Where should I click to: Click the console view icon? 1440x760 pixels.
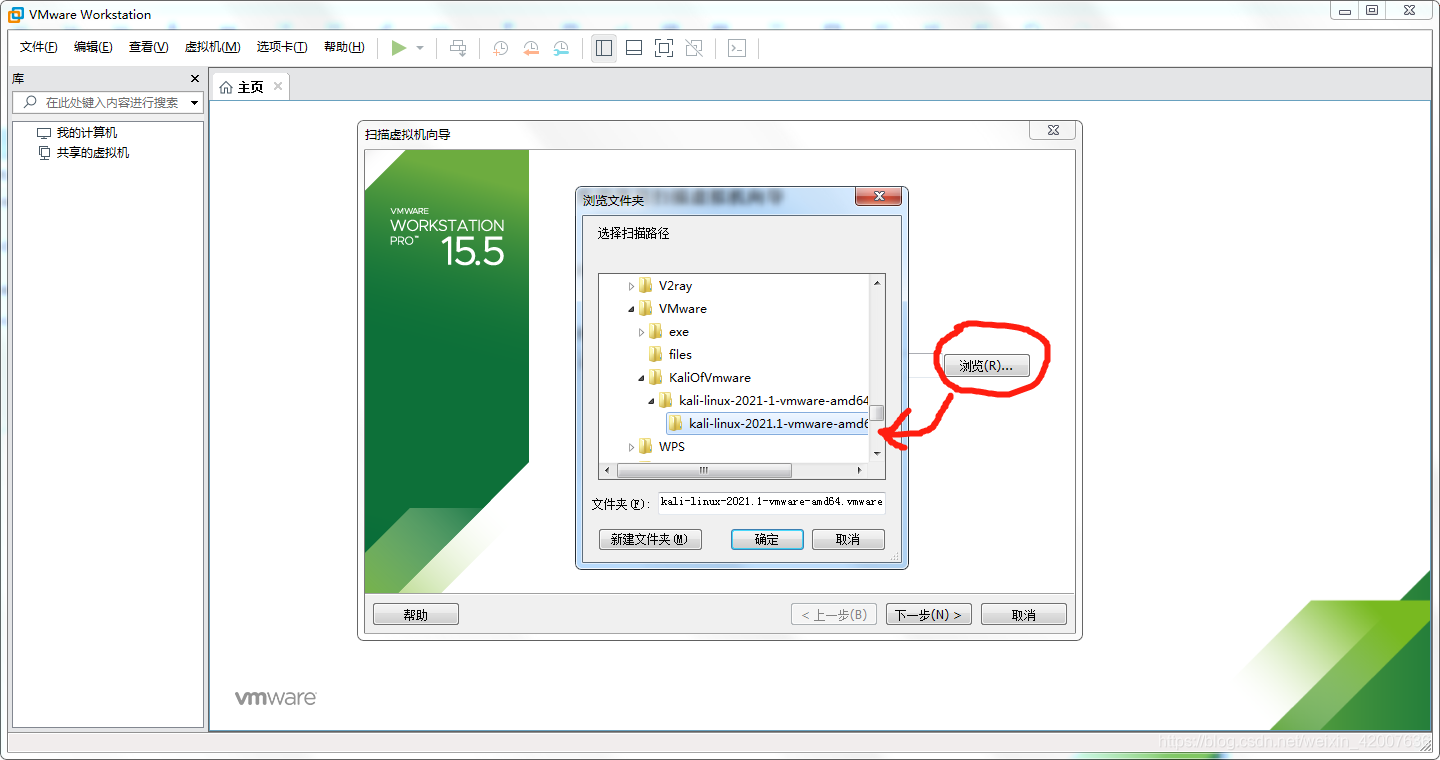click(737, 48)
